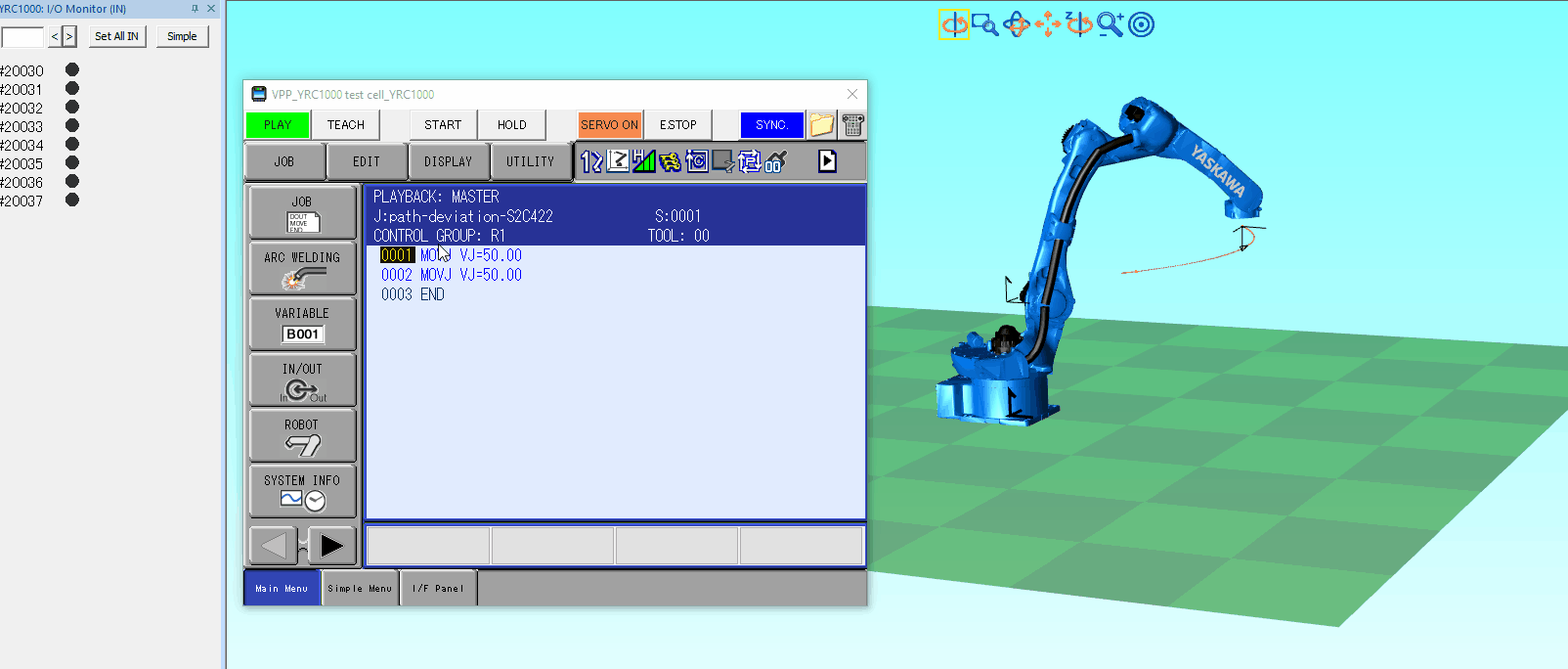
Task: Click the right arrow page button
Action: tap(332, 546)
